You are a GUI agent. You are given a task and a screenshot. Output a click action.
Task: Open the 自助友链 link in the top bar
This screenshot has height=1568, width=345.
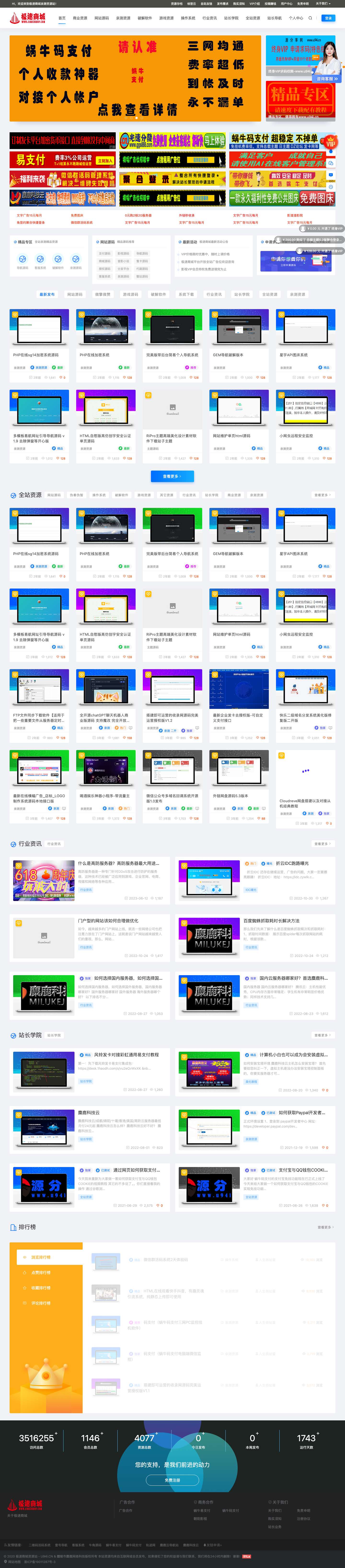click(x=207, y=4)
